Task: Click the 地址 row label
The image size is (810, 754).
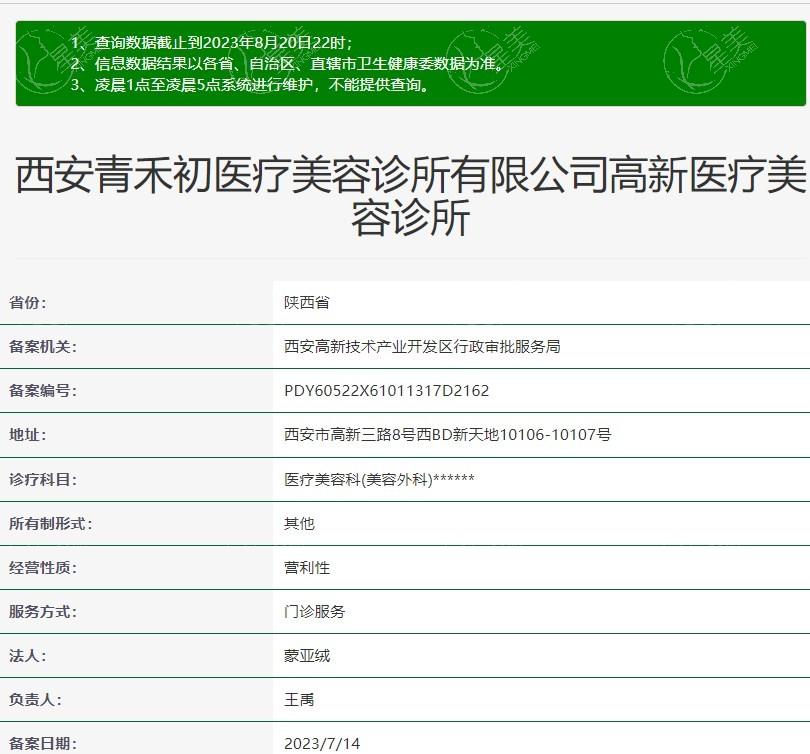Action: [x=28, y=435]
